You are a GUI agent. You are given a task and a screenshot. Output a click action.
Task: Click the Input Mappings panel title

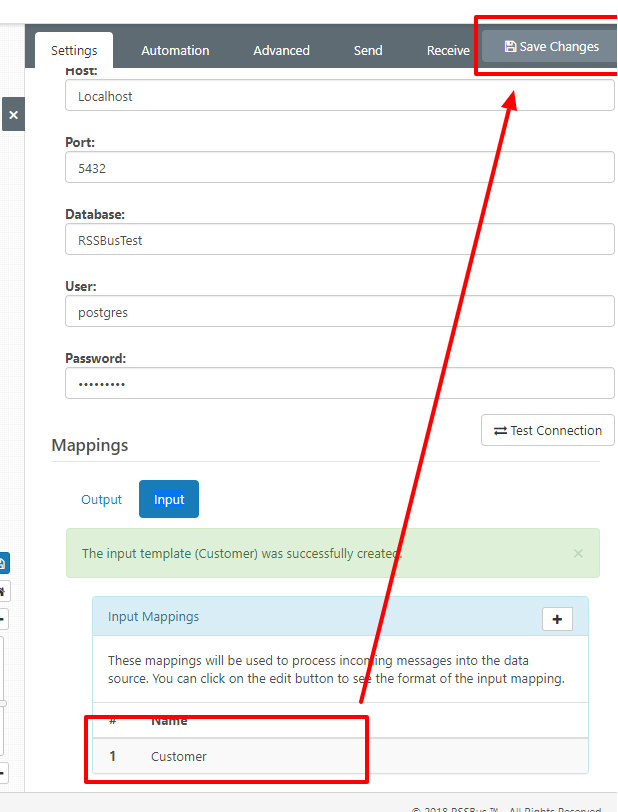tap(153, 617)
